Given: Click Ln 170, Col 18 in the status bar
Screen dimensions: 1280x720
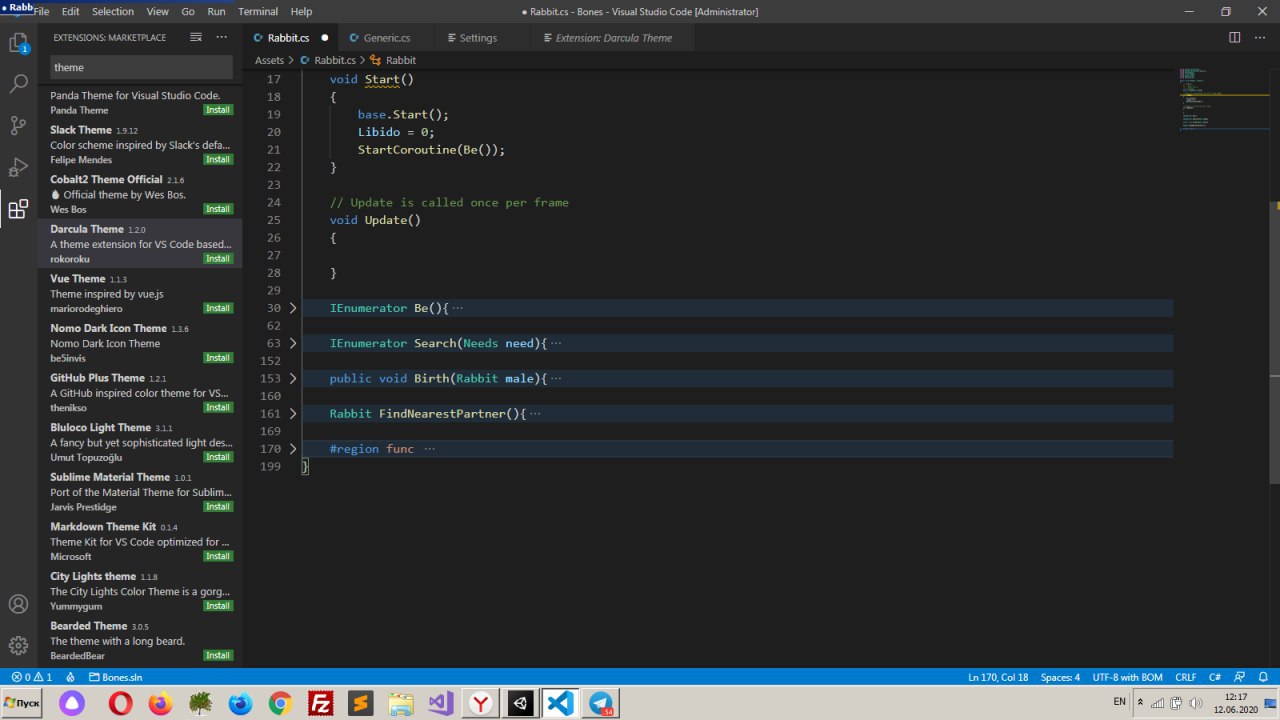Looking at the screenshot, I should point(998,677).
